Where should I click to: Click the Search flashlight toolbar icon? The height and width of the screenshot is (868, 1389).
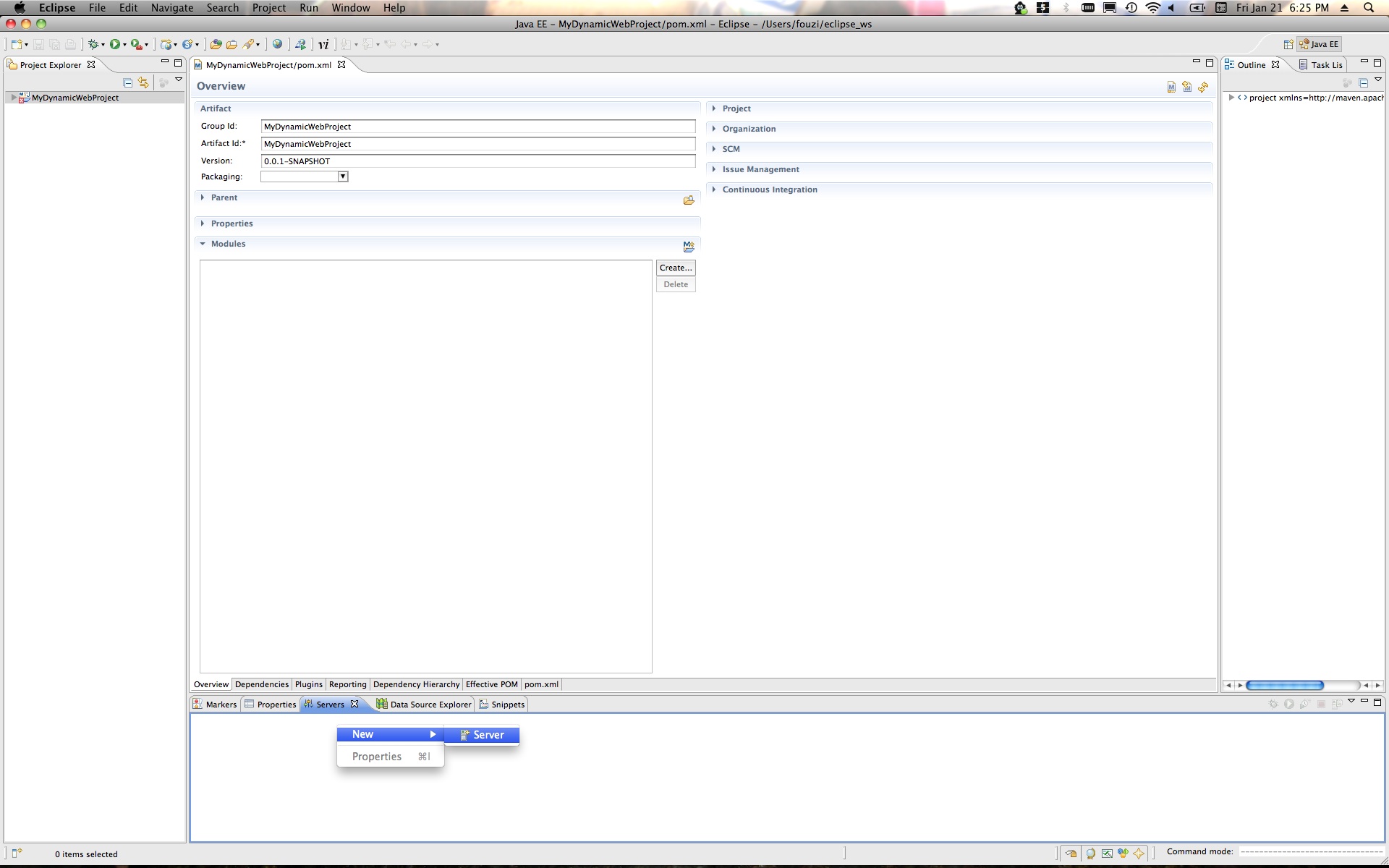coord(248,44)
